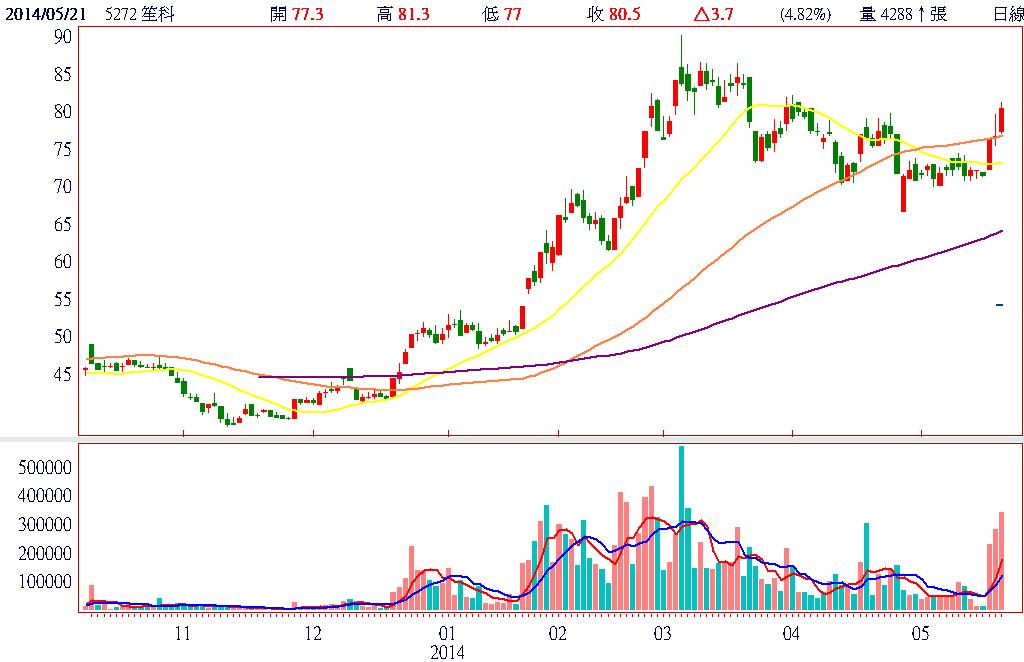Select the stock name 5272 笙科

135,13
